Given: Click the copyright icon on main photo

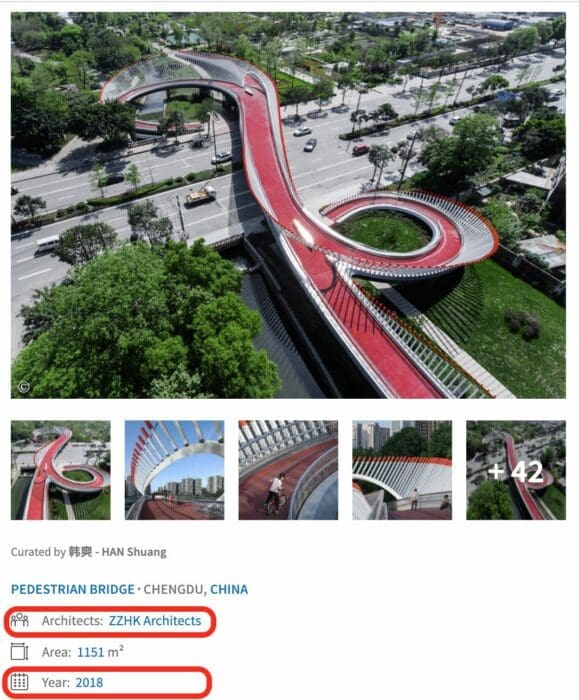Looking at the screenshot, I should pos(24,387).
